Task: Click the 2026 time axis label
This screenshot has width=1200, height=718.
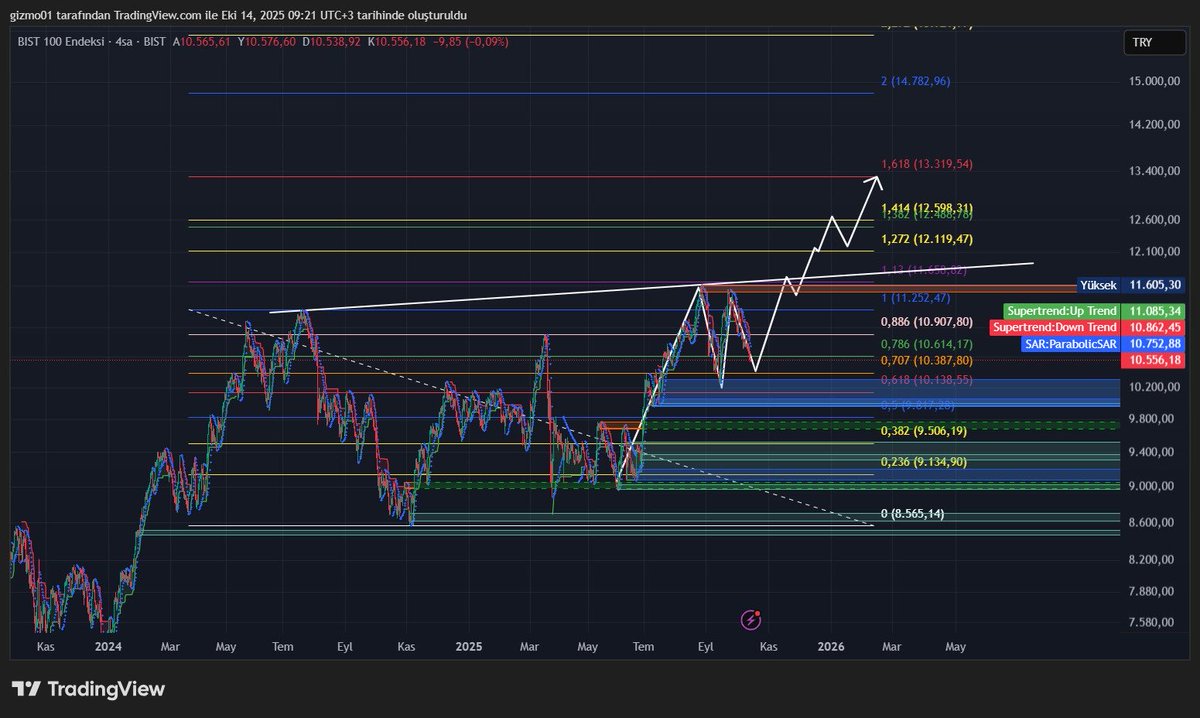Action: 832,647
